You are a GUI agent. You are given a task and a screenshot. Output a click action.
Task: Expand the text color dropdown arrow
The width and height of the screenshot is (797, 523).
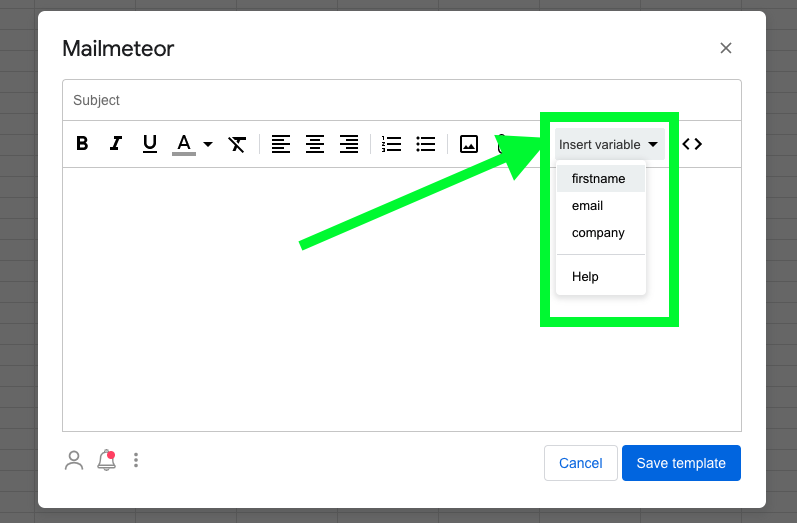point(208,144)
